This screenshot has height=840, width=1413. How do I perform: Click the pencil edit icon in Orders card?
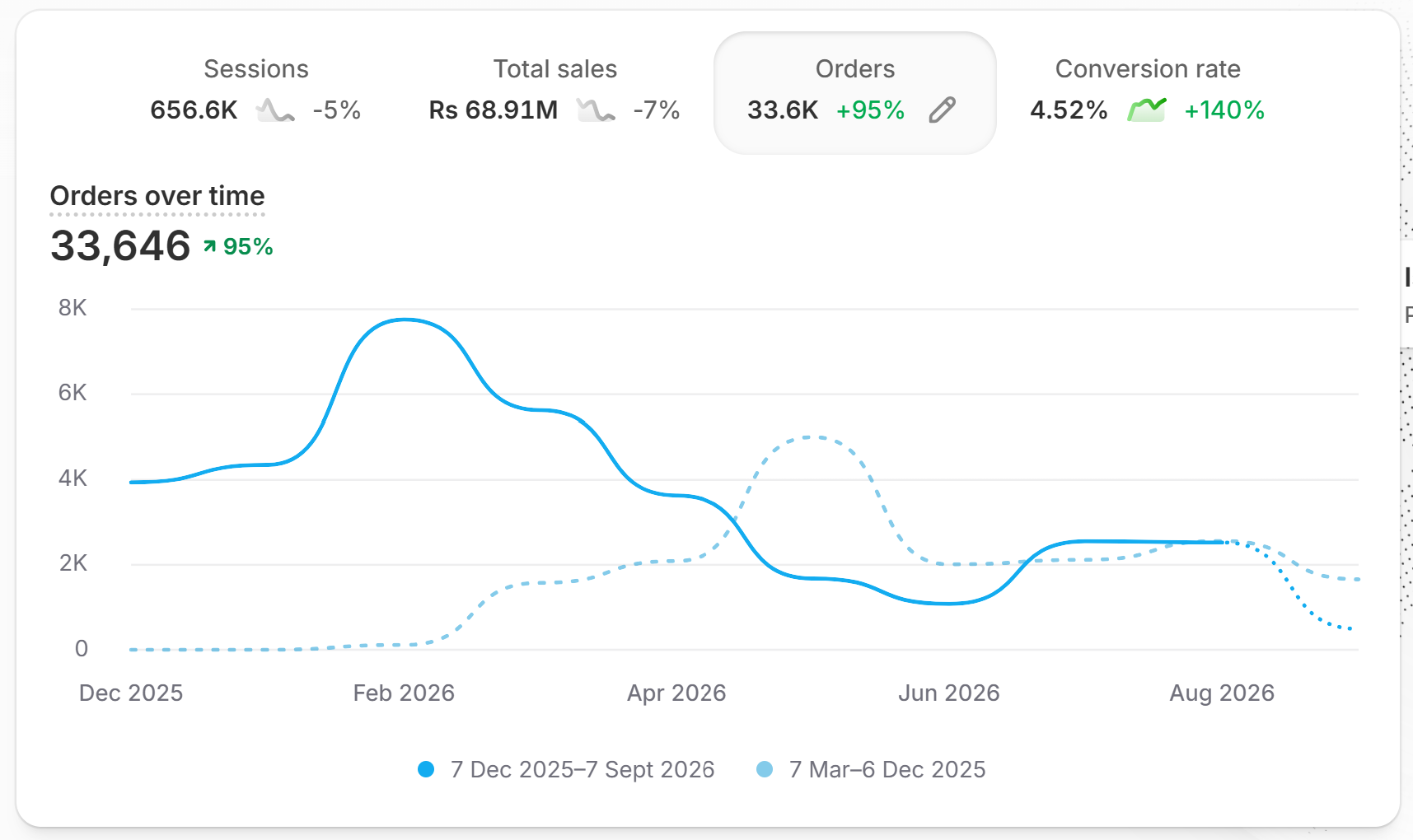tap(942, 110)
